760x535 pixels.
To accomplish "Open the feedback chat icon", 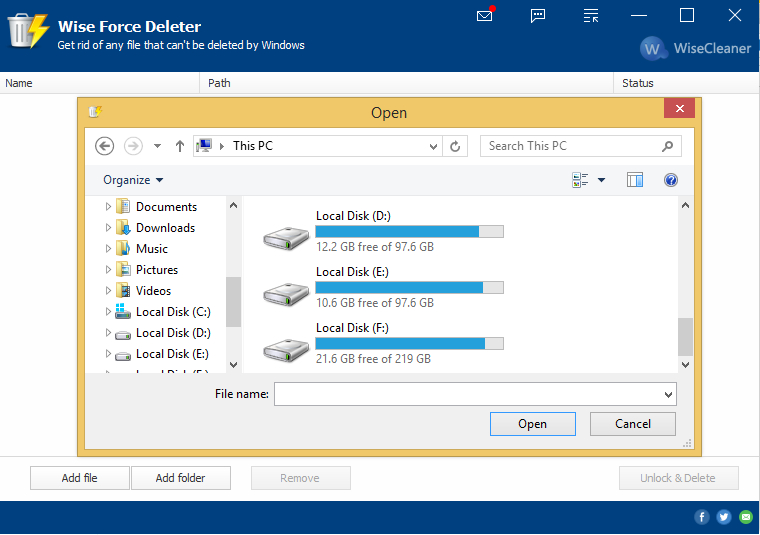I will click(x=538, y=16).
